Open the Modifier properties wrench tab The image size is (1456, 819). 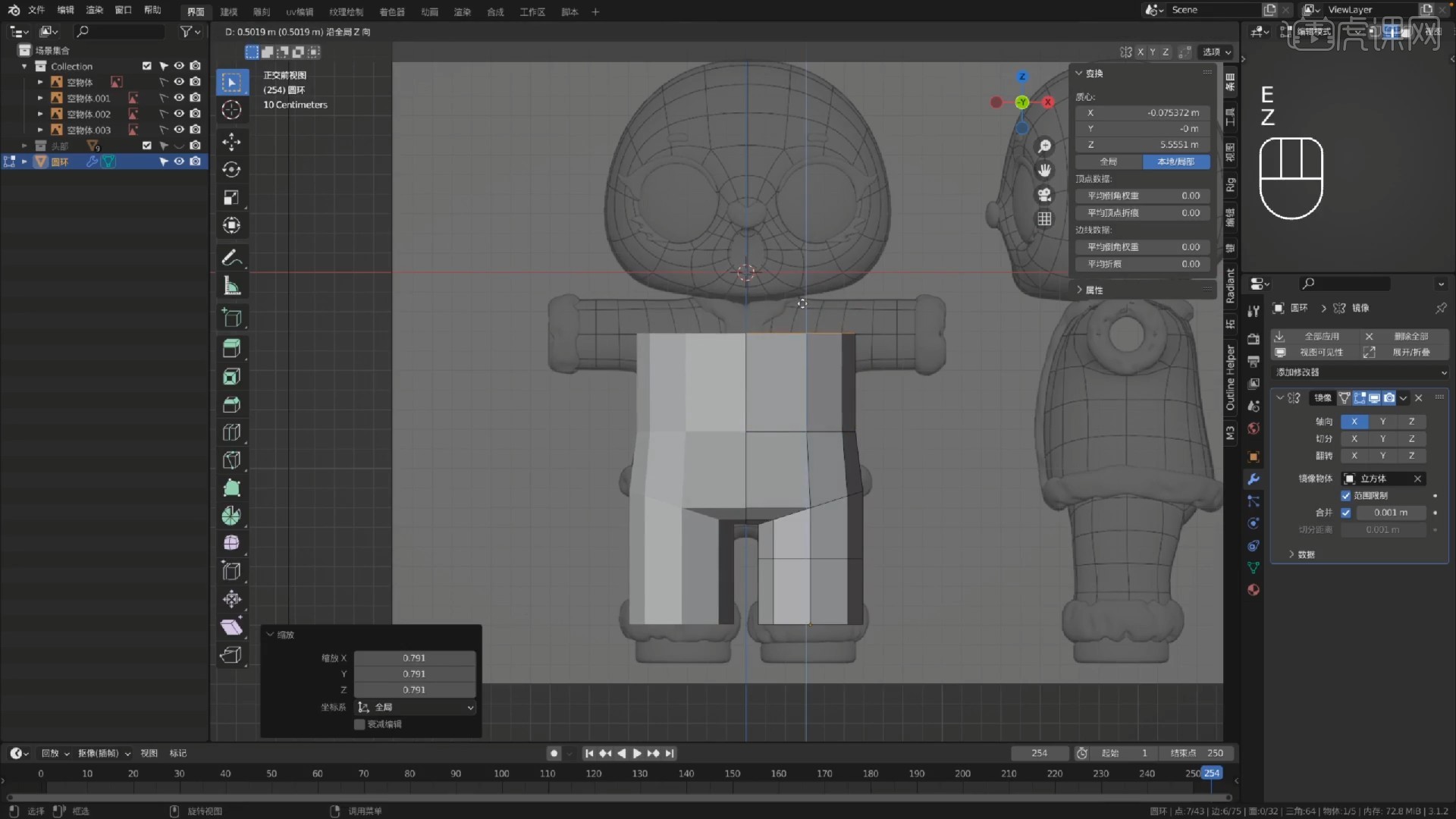tap(1254, 479)
